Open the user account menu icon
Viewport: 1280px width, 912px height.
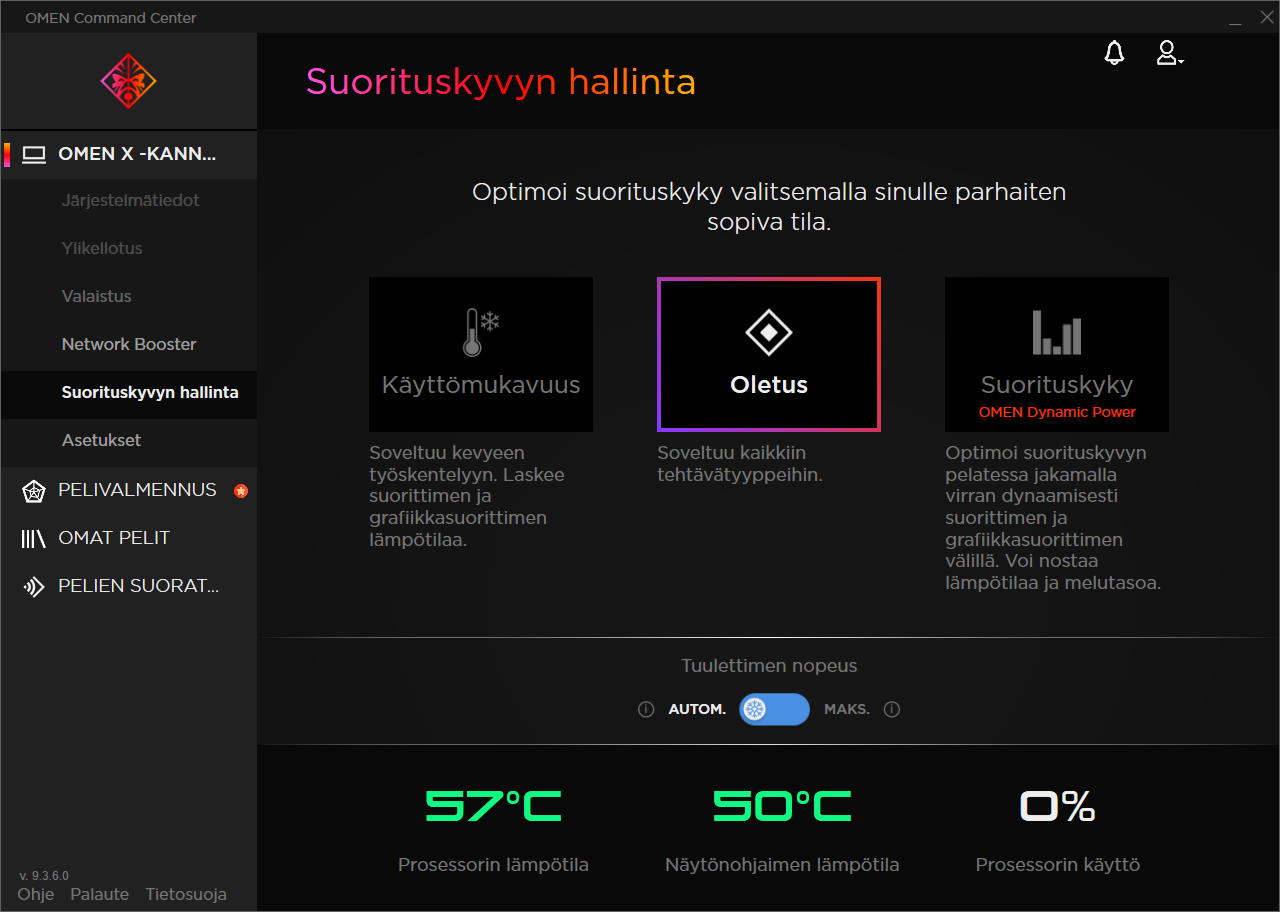pyautogui.click(x=1170, y=54)
